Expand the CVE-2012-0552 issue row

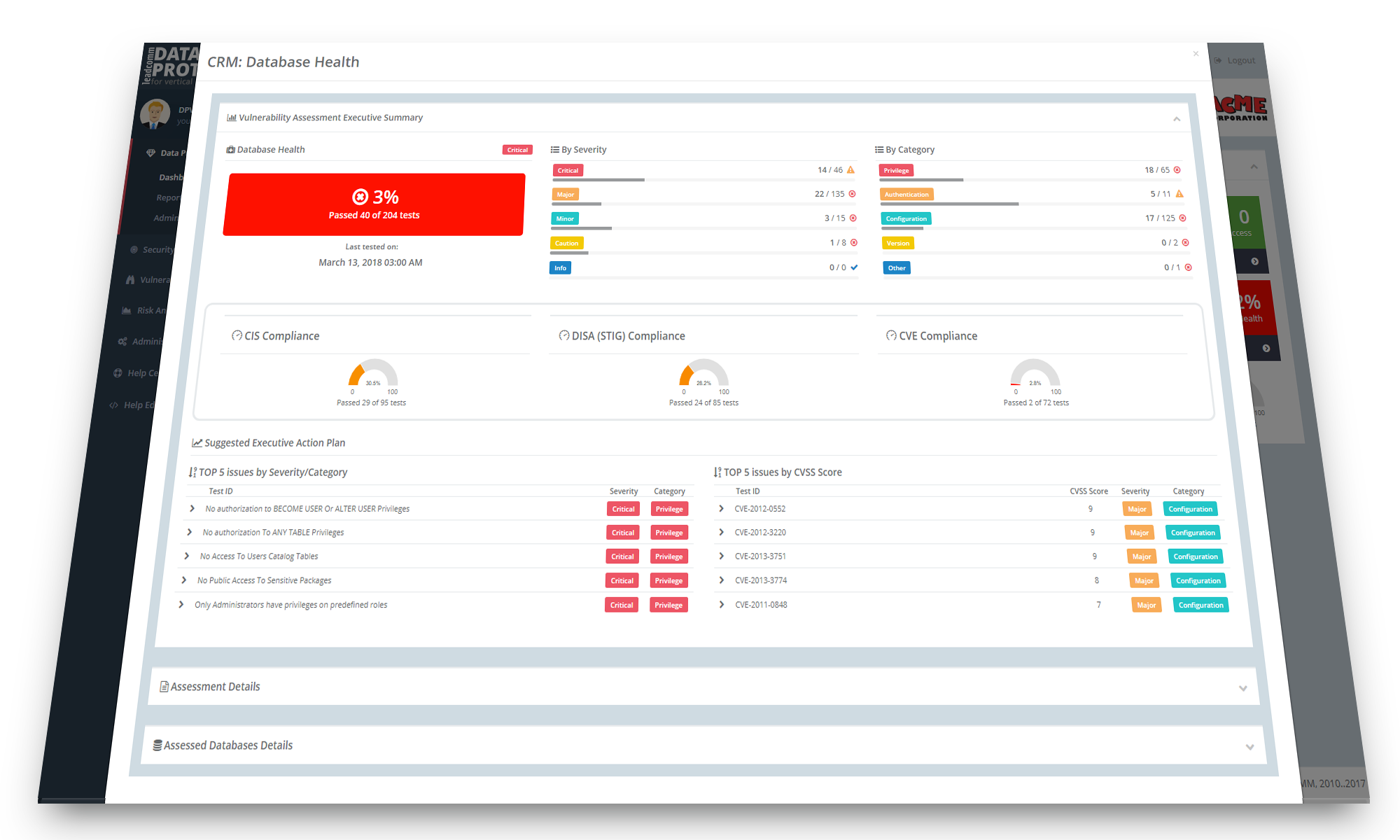[721, 509]
